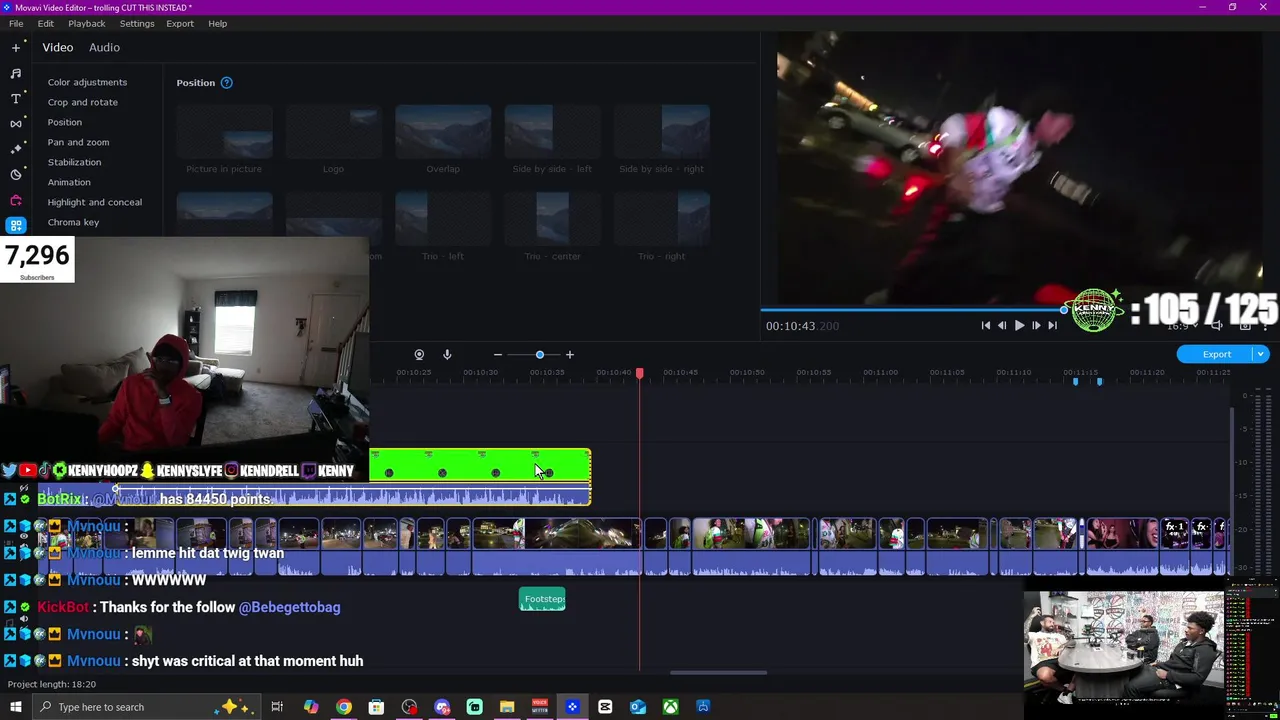
Task: Open the Sounds music note panel
Action: 16,73
